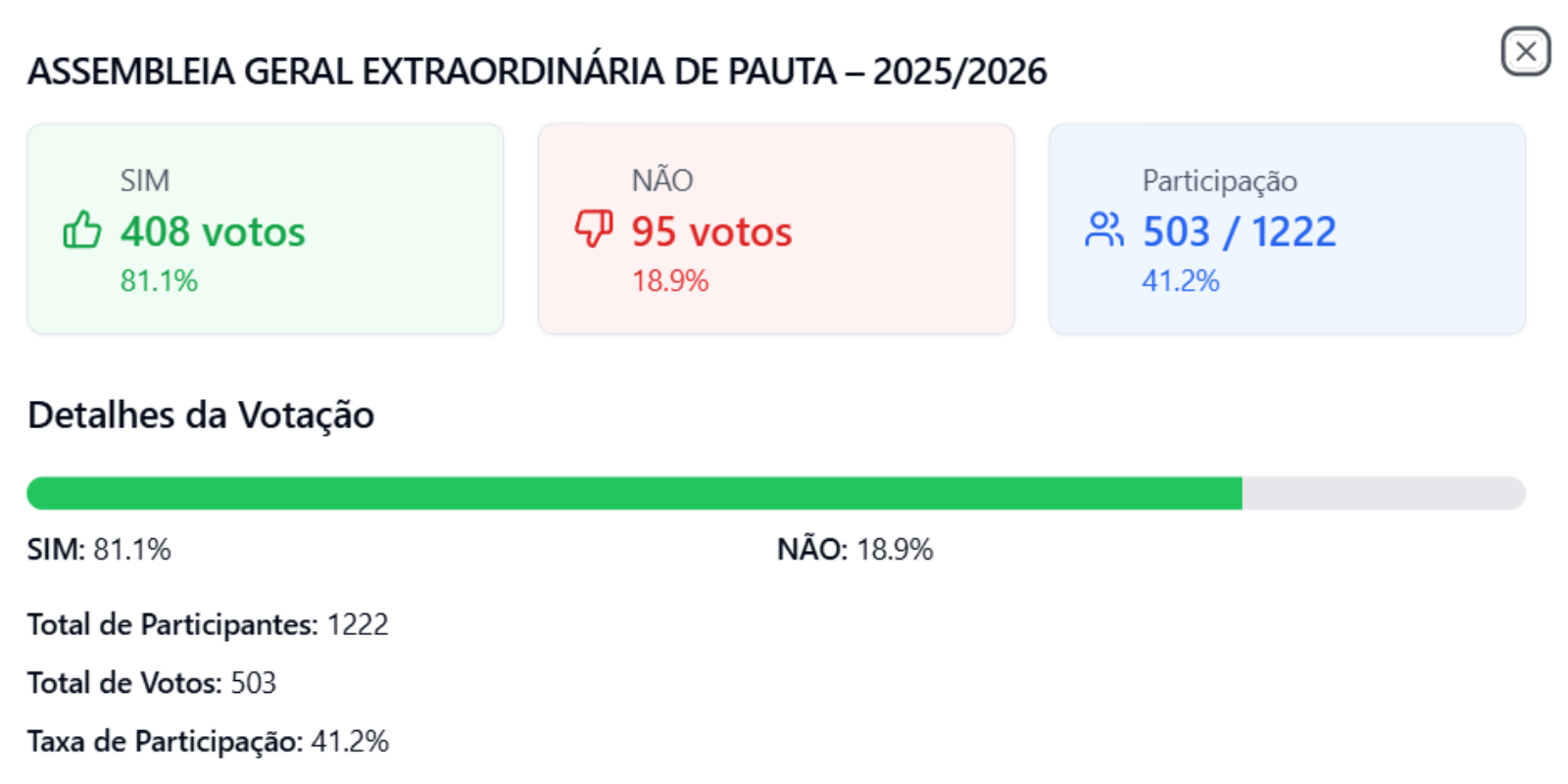Image resolution: width=1568 pixels, height=784 pixels.
Task: Click the red thumbs-down icon
Action: [x=594, y=229]
